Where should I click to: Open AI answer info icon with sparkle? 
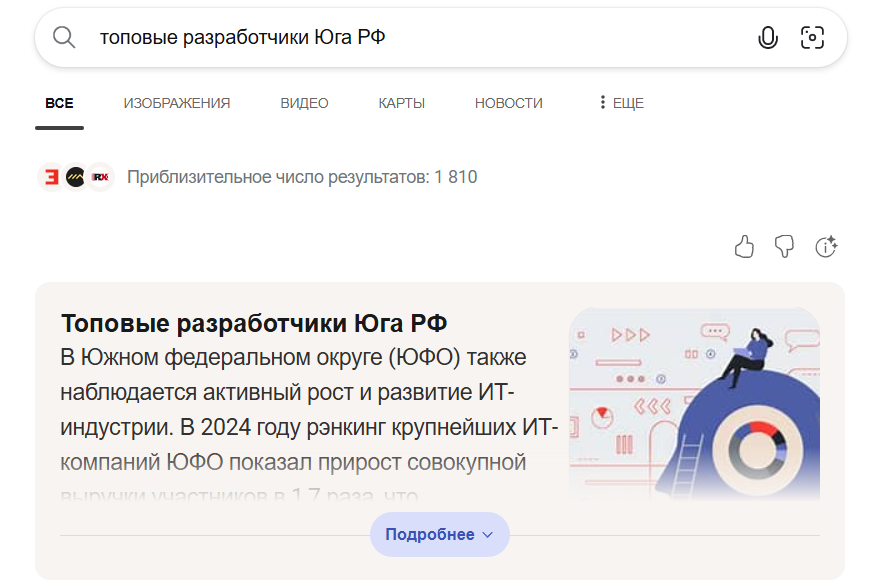tap(826, 247)
